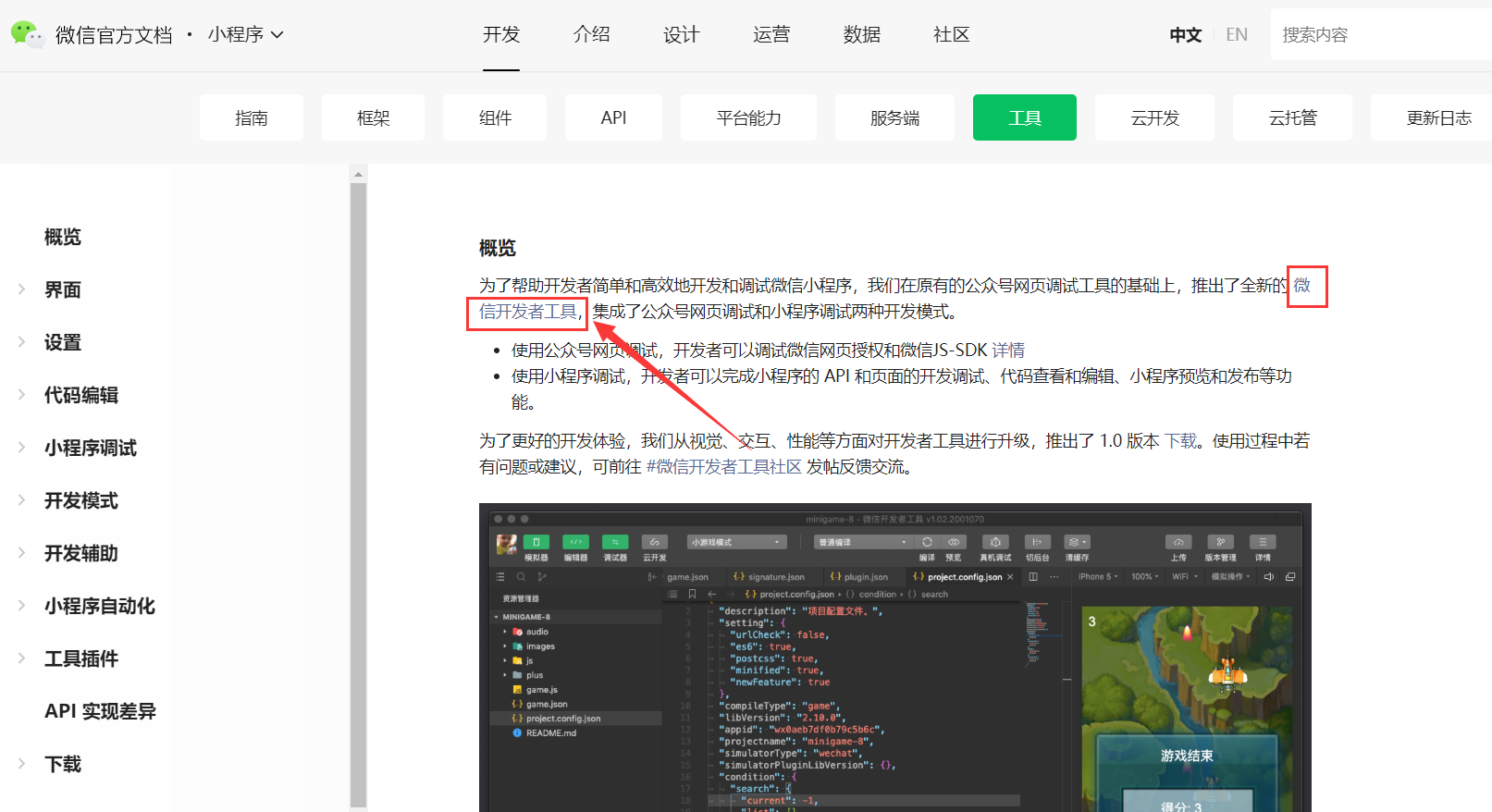Click the 预览 eye icon in screenshot
The height and width of the screenshot is (812, 1492).
tap(954, 543)
